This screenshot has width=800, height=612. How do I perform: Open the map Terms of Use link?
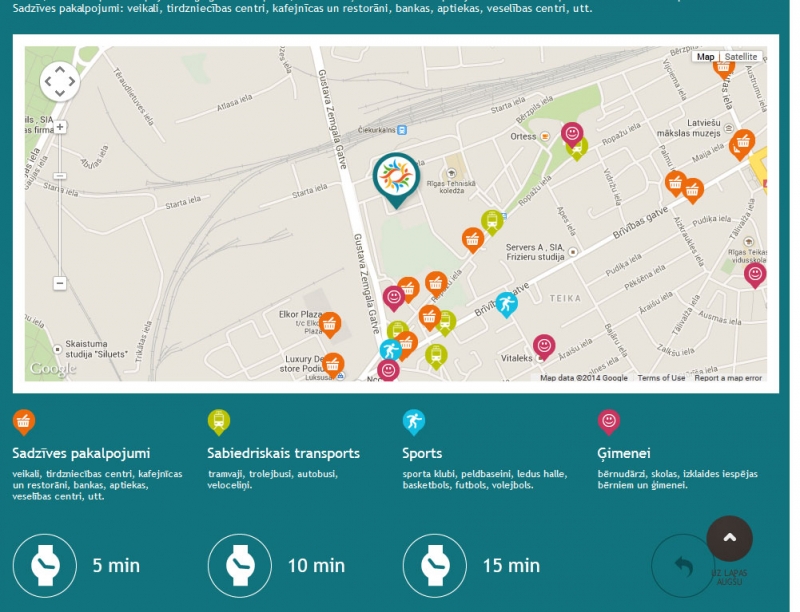[x=661, y=378]
